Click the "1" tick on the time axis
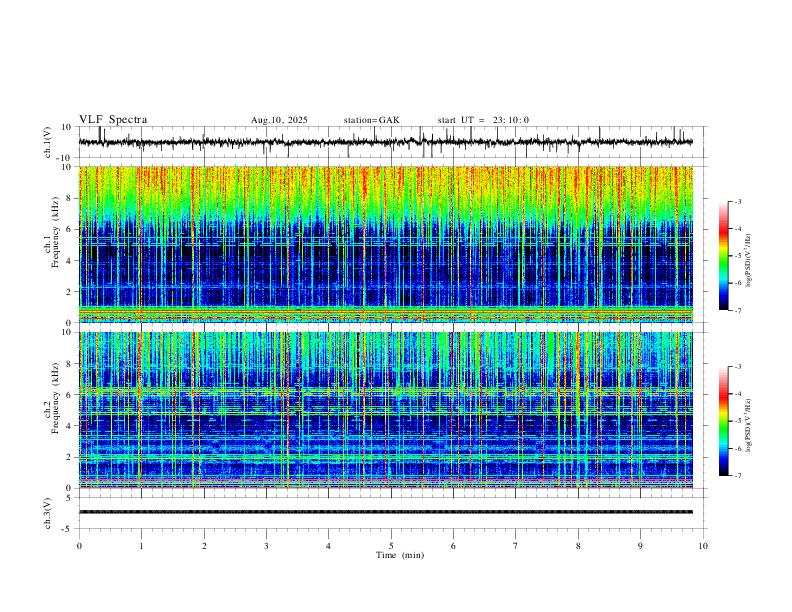Viewport: 792px width, 612px height. coord(141,546)
